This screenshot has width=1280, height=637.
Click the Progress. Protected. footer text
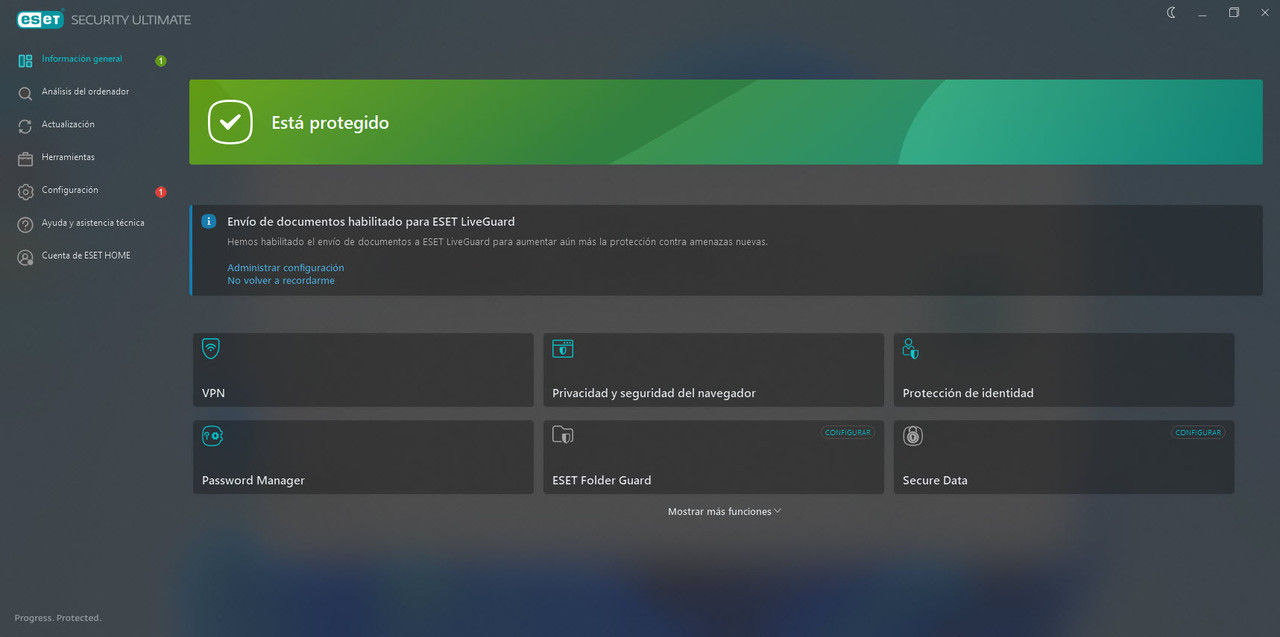tap(58, 618)
